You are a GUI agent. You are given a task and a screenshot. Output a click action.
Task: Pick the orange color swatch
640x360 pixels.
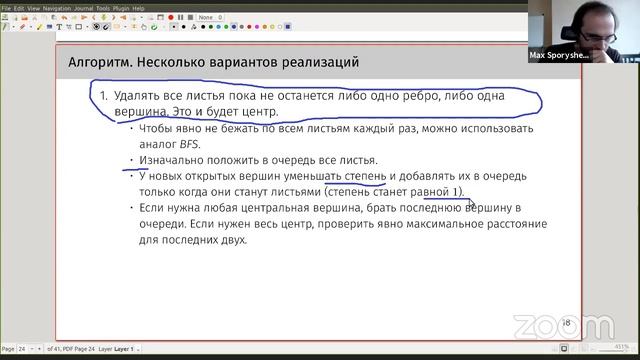[264, 27]
